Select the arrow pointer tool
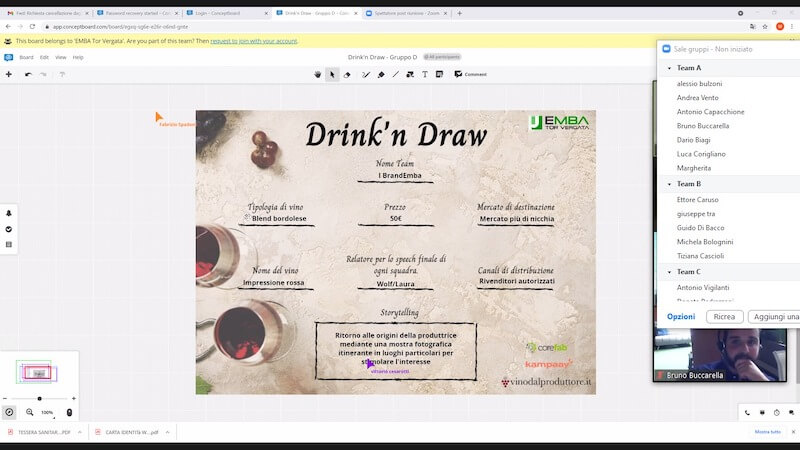Screen dimensions: 800x450 click(x=332, y=74)
